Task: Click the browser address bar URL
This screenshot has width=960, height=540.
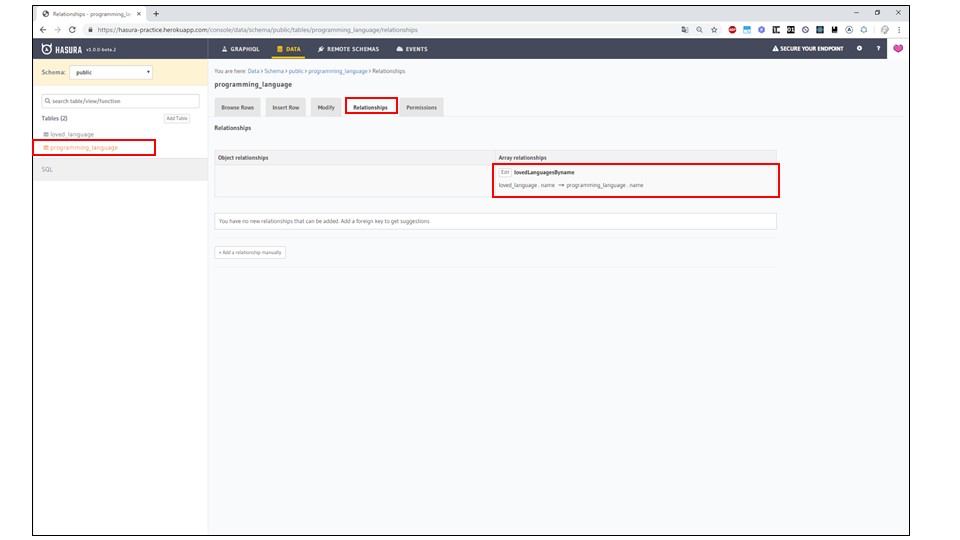Action: coord(257,29)
